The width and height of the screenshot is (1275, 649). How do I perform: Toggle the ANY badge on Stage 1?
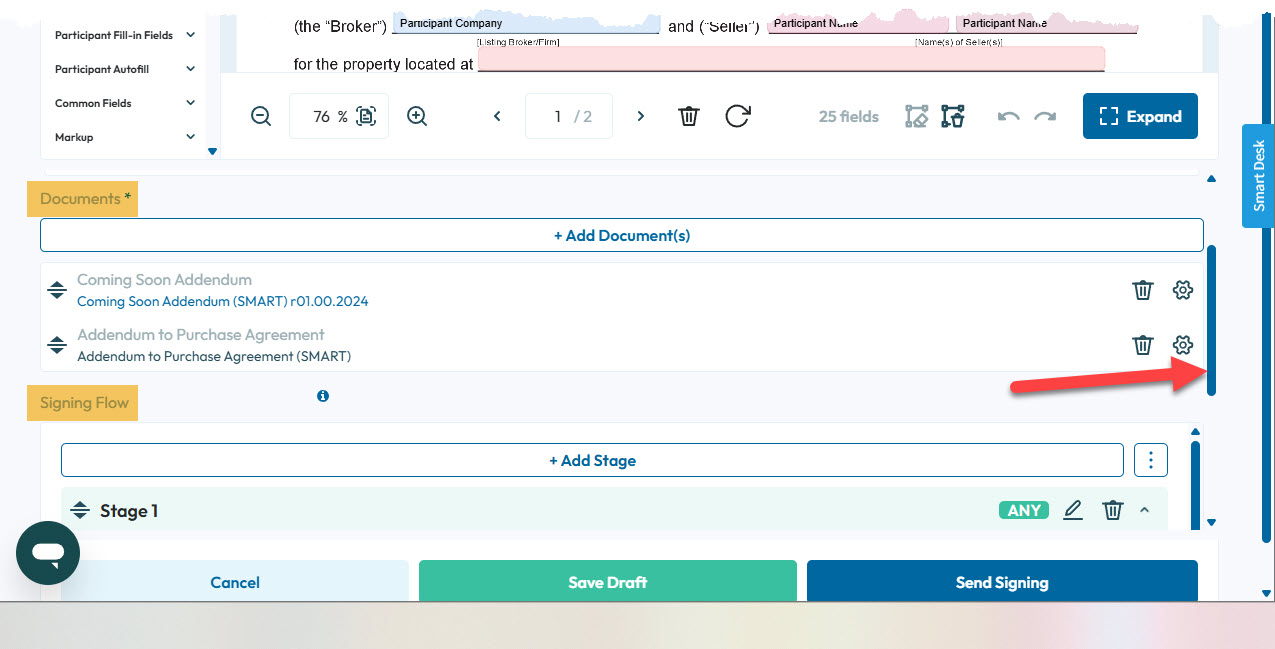pyautogui.click(x=1024, y=510)
